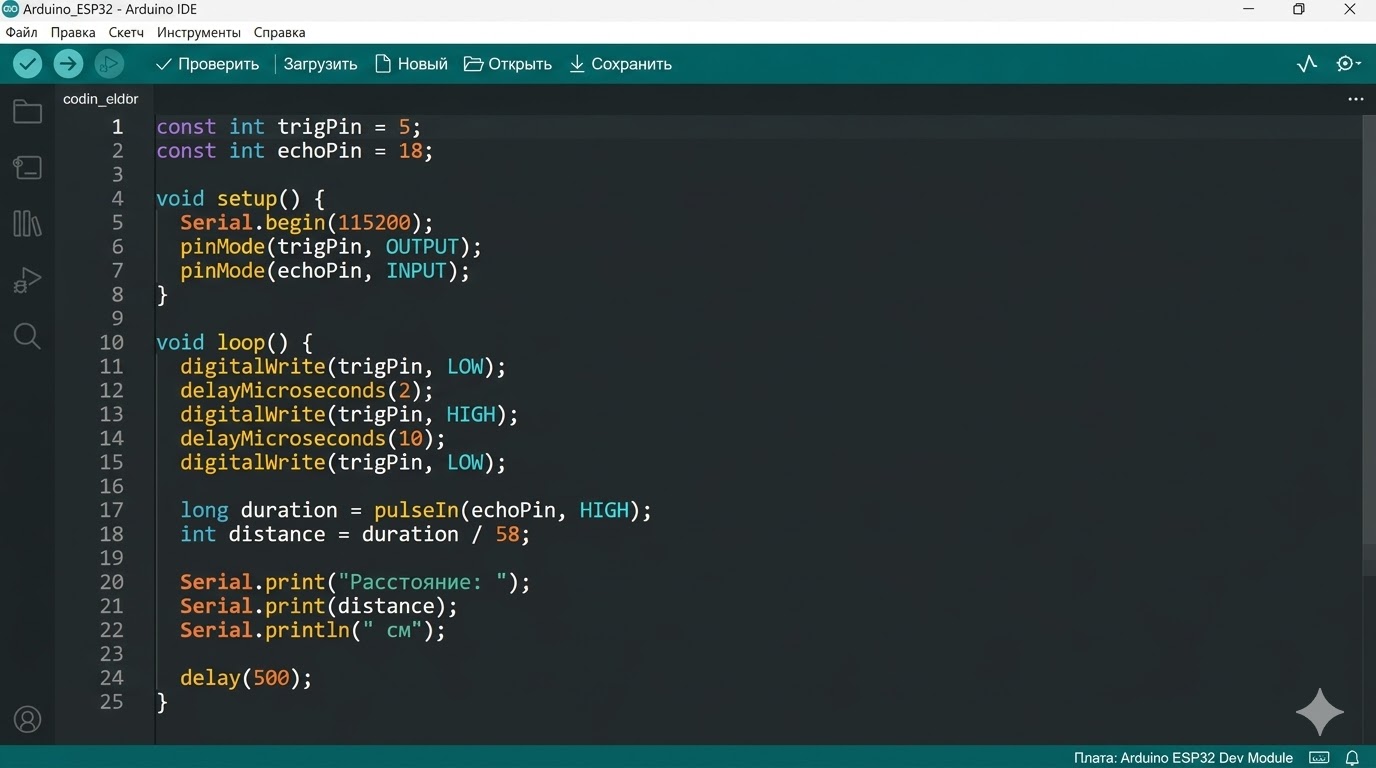Click the account icon in the sidebar

tap(27, 719)
